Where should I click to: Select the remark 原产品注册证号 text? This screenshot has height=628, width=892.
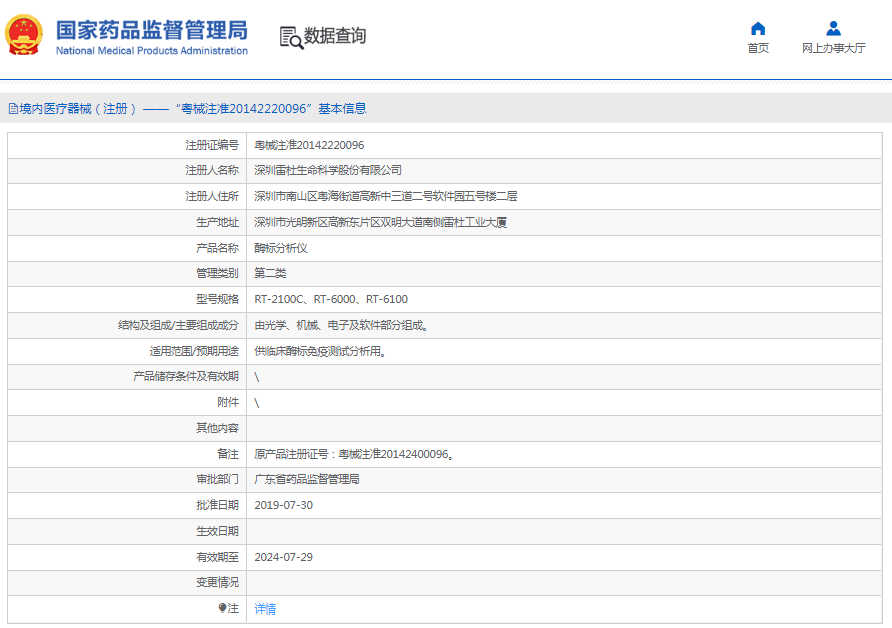[354, 454]
